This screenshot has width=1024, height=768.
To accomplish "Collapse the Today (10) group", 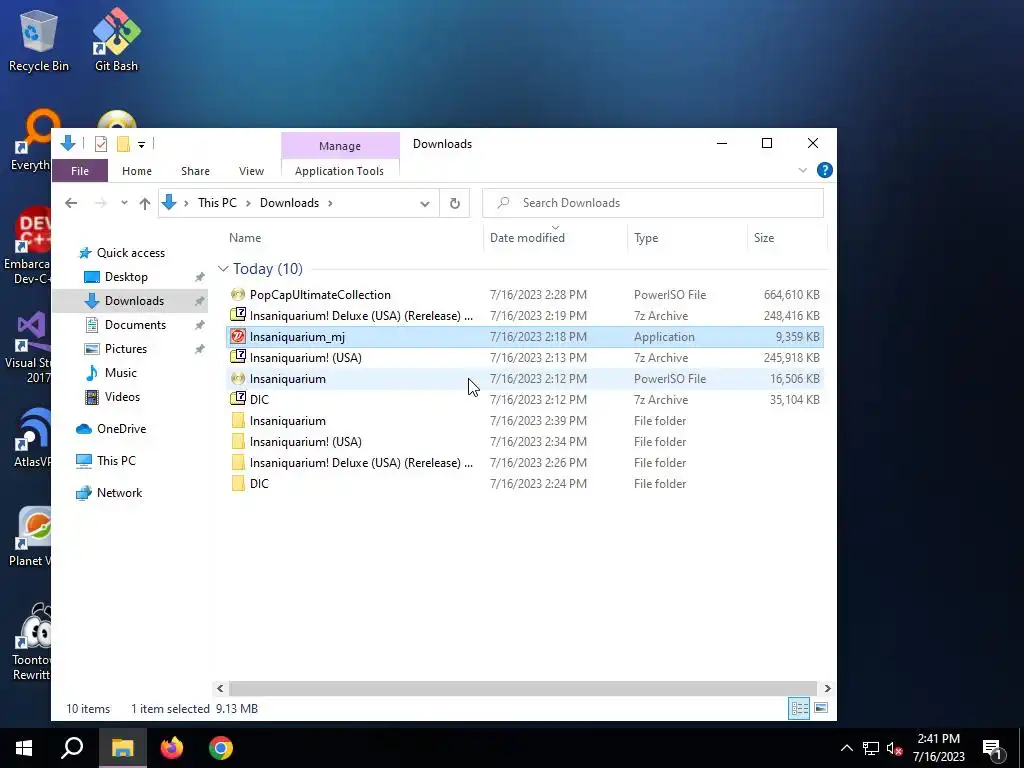I will click(223, 269).
